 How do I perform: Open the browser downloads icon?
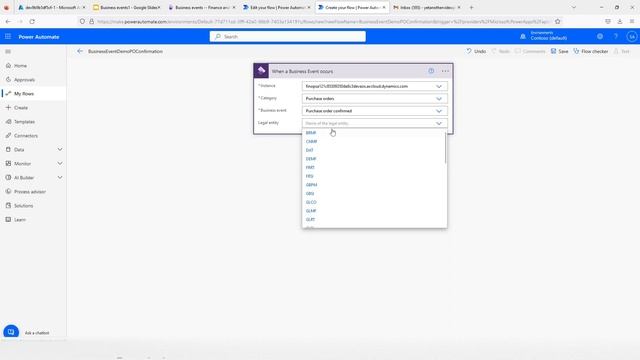pyautogui.click(x=620, y=22)
